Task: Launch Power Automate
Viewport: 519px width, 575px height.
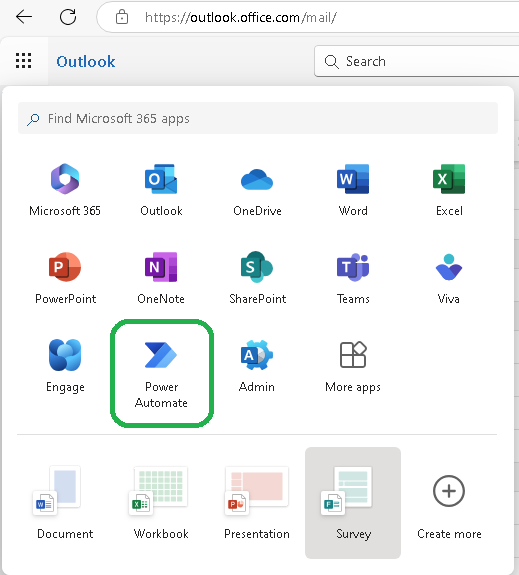Action: point(161,373)
